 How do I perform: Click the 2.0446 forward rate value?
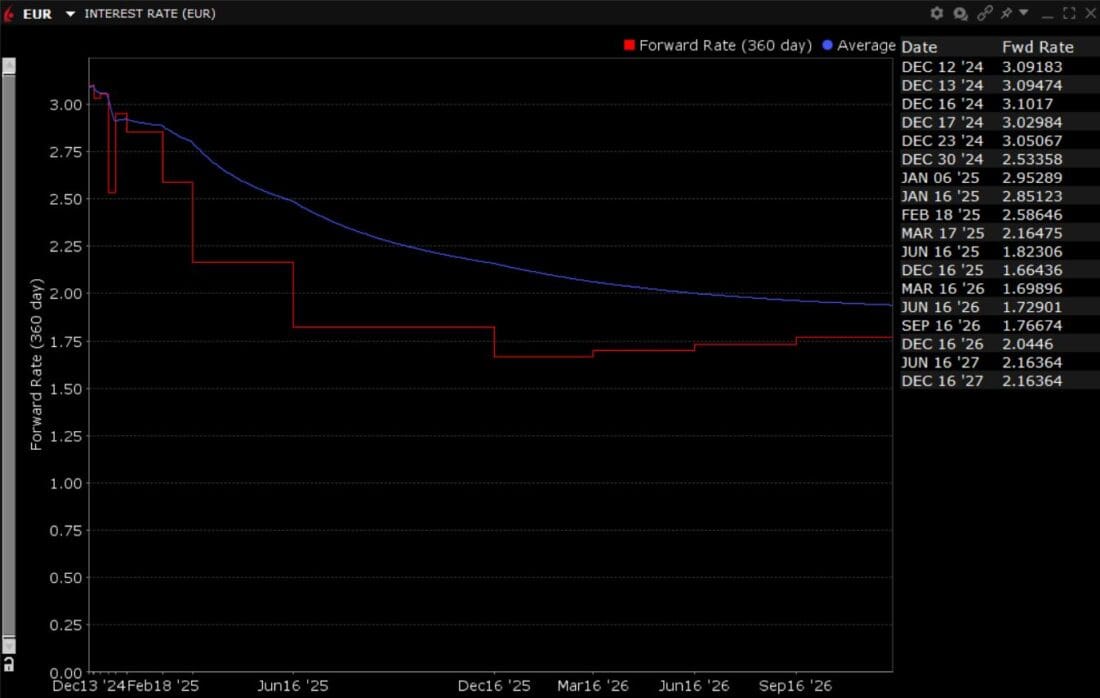[1027, 344]
